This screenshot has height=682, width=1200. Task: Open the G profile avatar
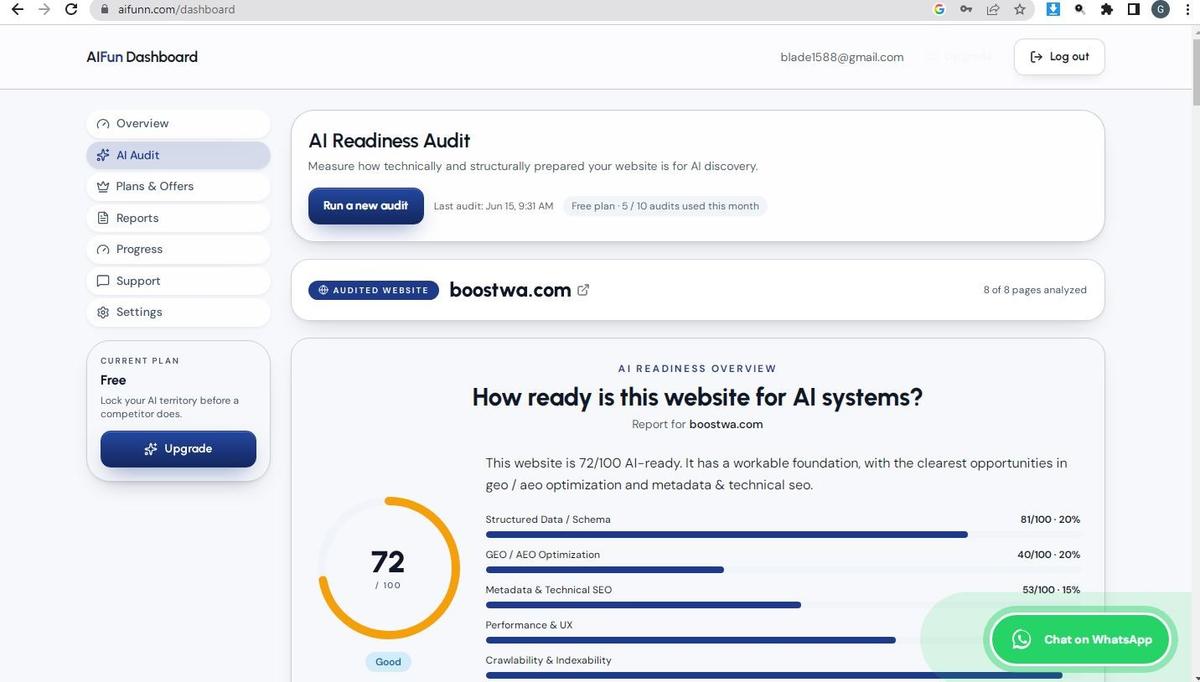coord(1161,9)
